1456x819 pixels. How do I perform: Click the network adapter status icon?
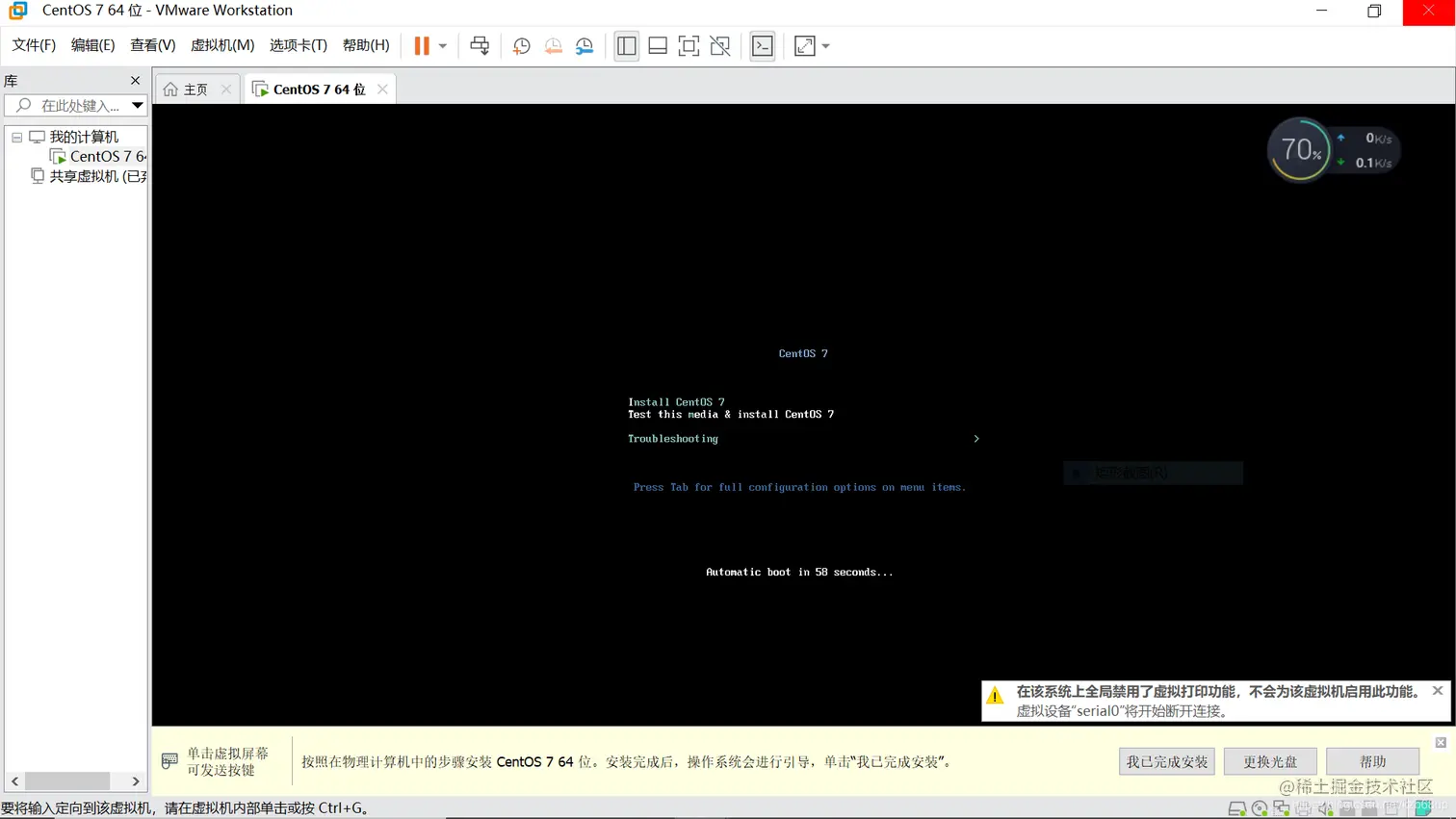click(1282, 808)
